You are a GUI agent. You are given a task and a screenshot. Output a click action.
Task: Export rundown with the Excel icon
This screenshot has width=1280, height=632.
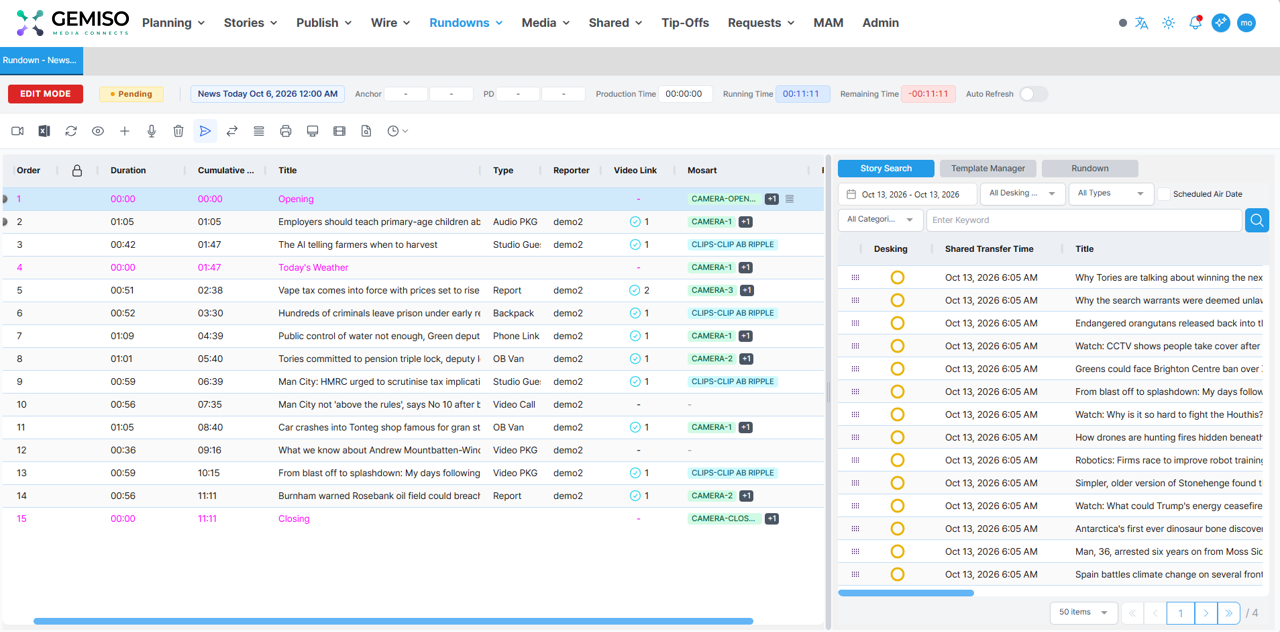point(44,131)
